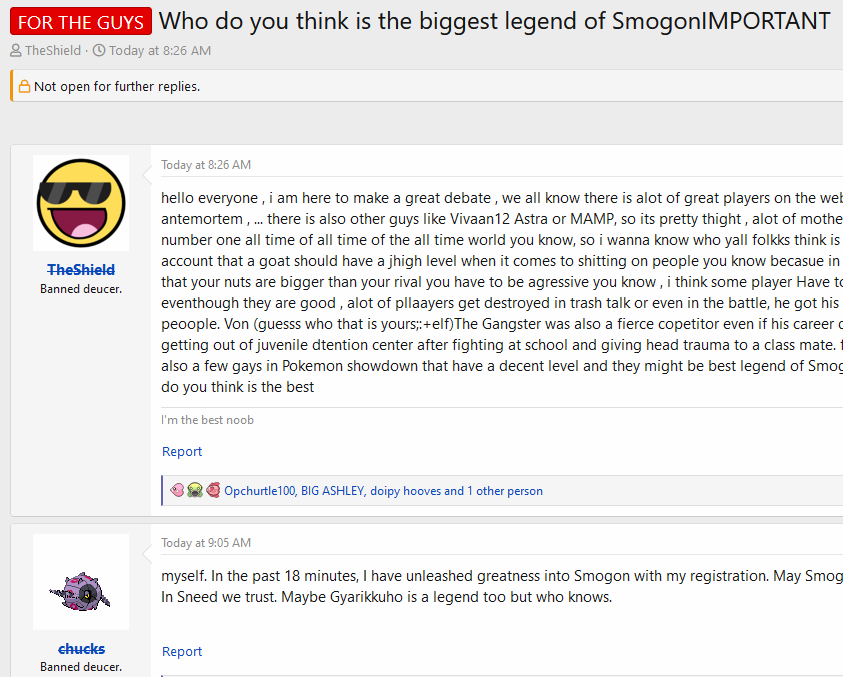843x677 pixels.
Task: Report TheShield's post
Action: coord(182,451)
